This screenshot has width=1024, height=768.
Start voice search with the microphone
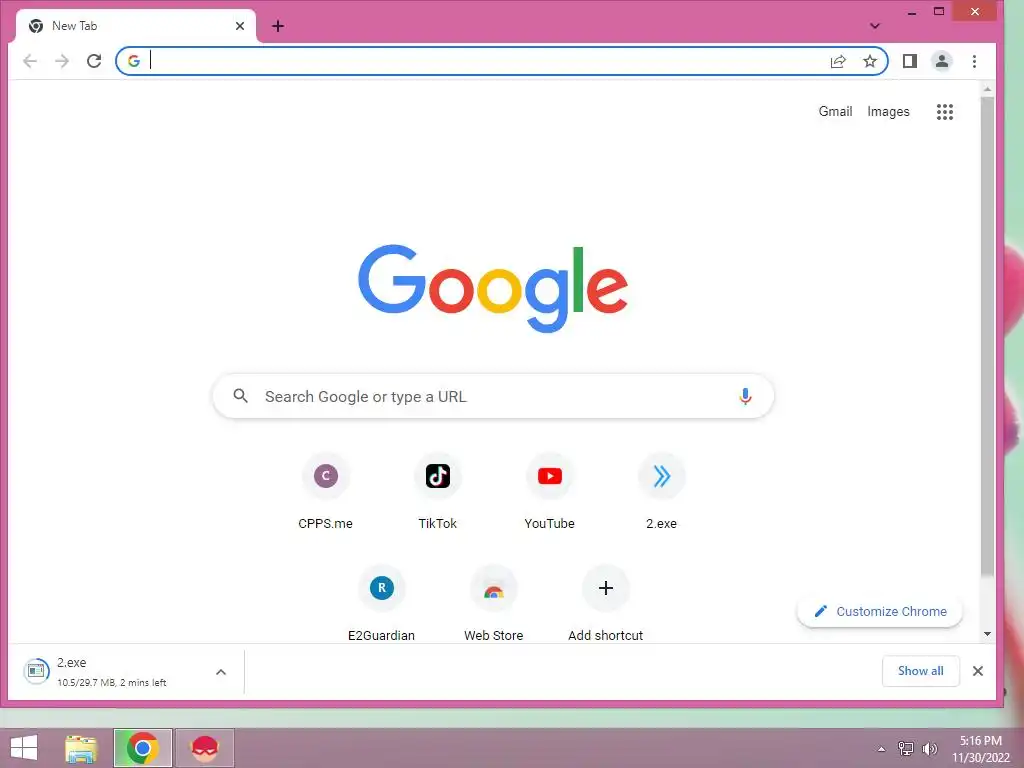(745, 396)
